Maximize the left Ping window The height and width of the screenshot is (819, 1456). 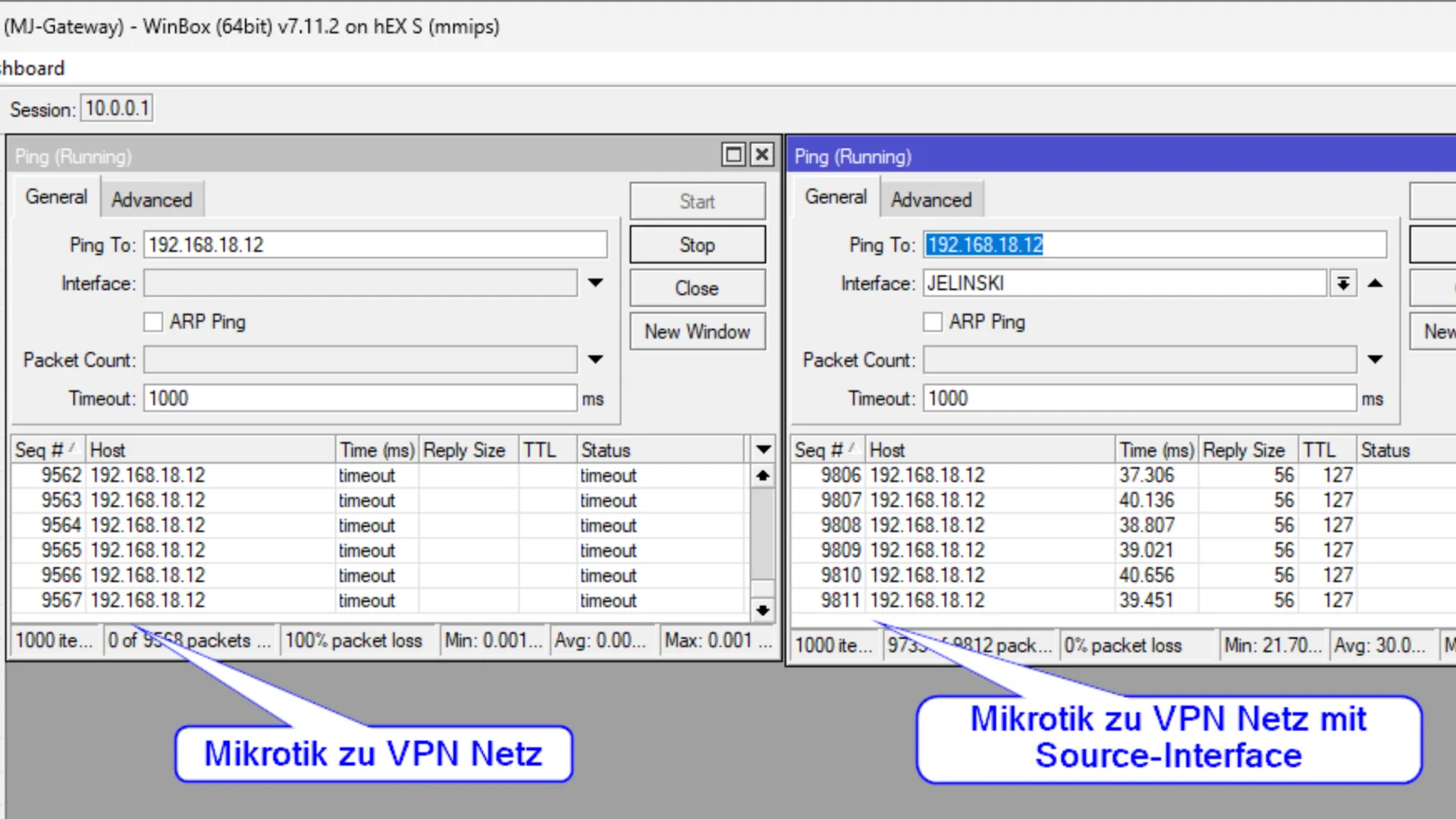733,155
